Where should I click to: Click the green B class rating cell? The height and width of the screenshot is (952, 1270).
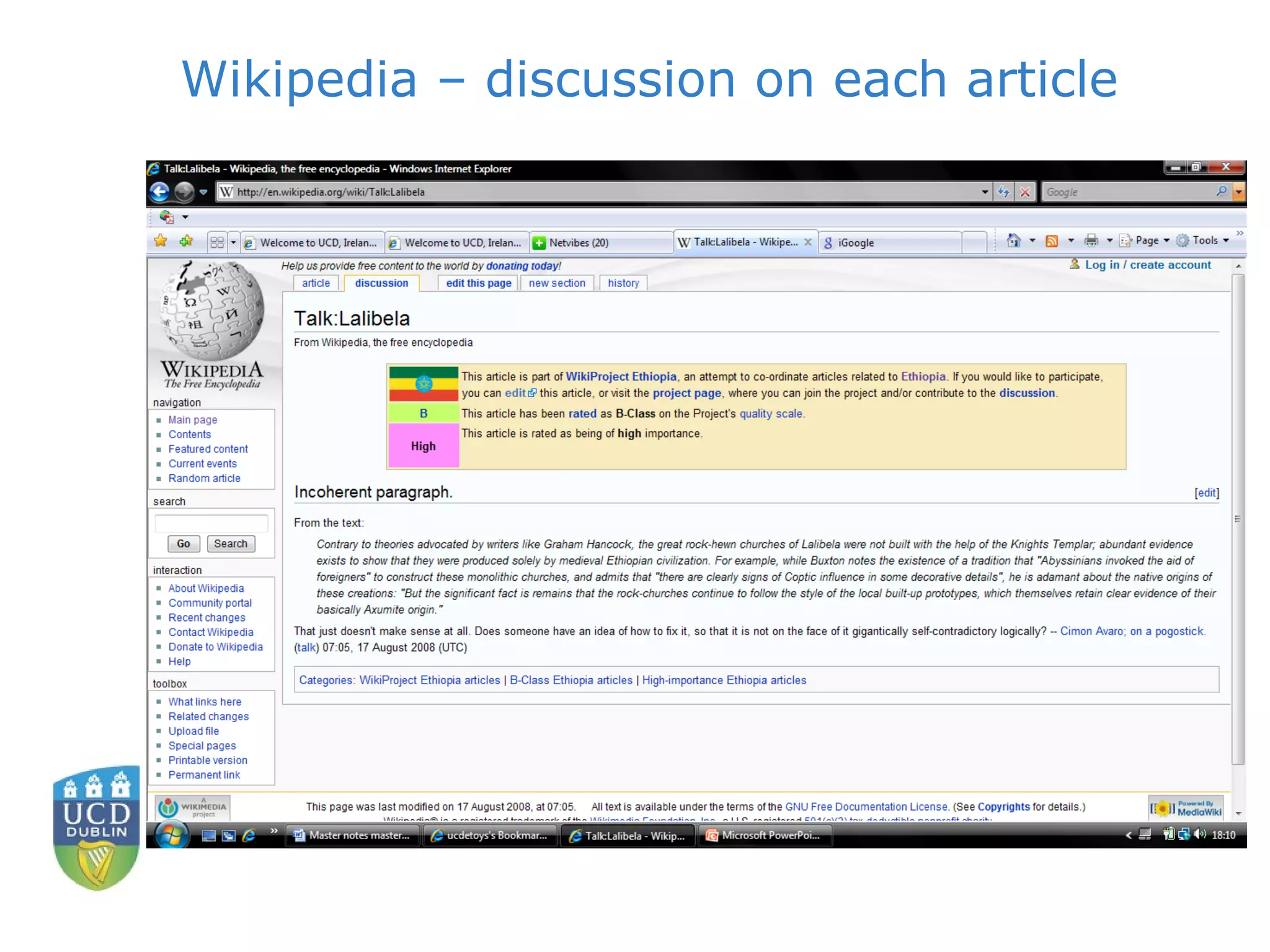[x=424, y=413]
